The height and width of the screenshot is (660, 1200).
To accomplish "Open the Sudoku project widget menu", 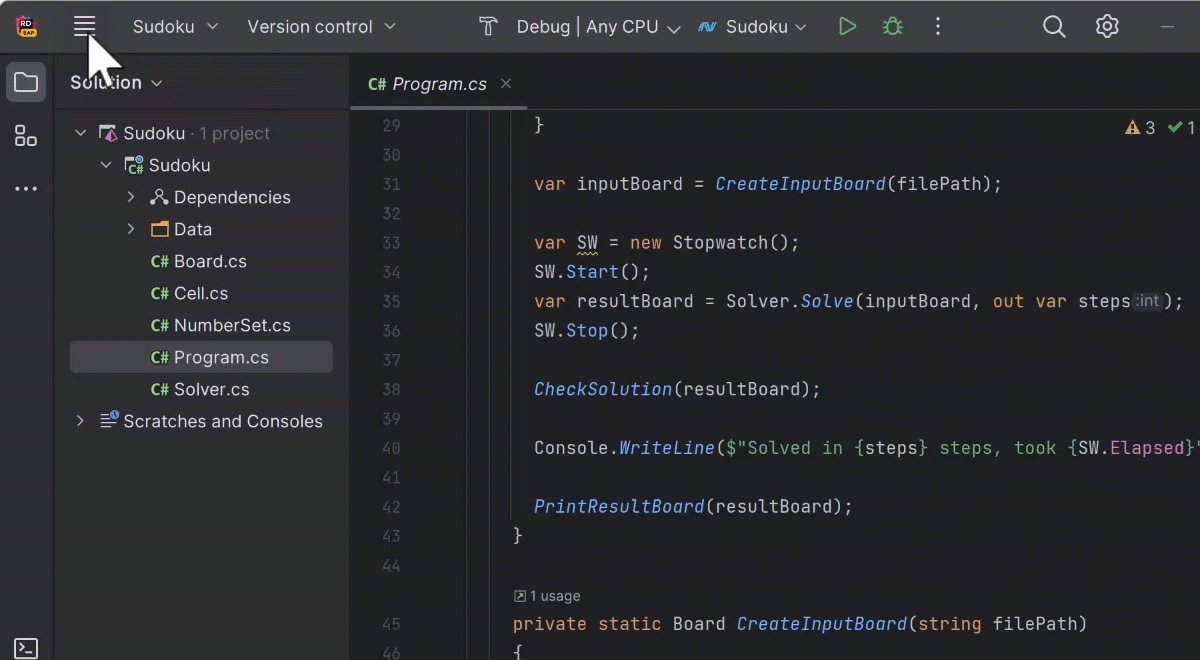I will point(174,27).
